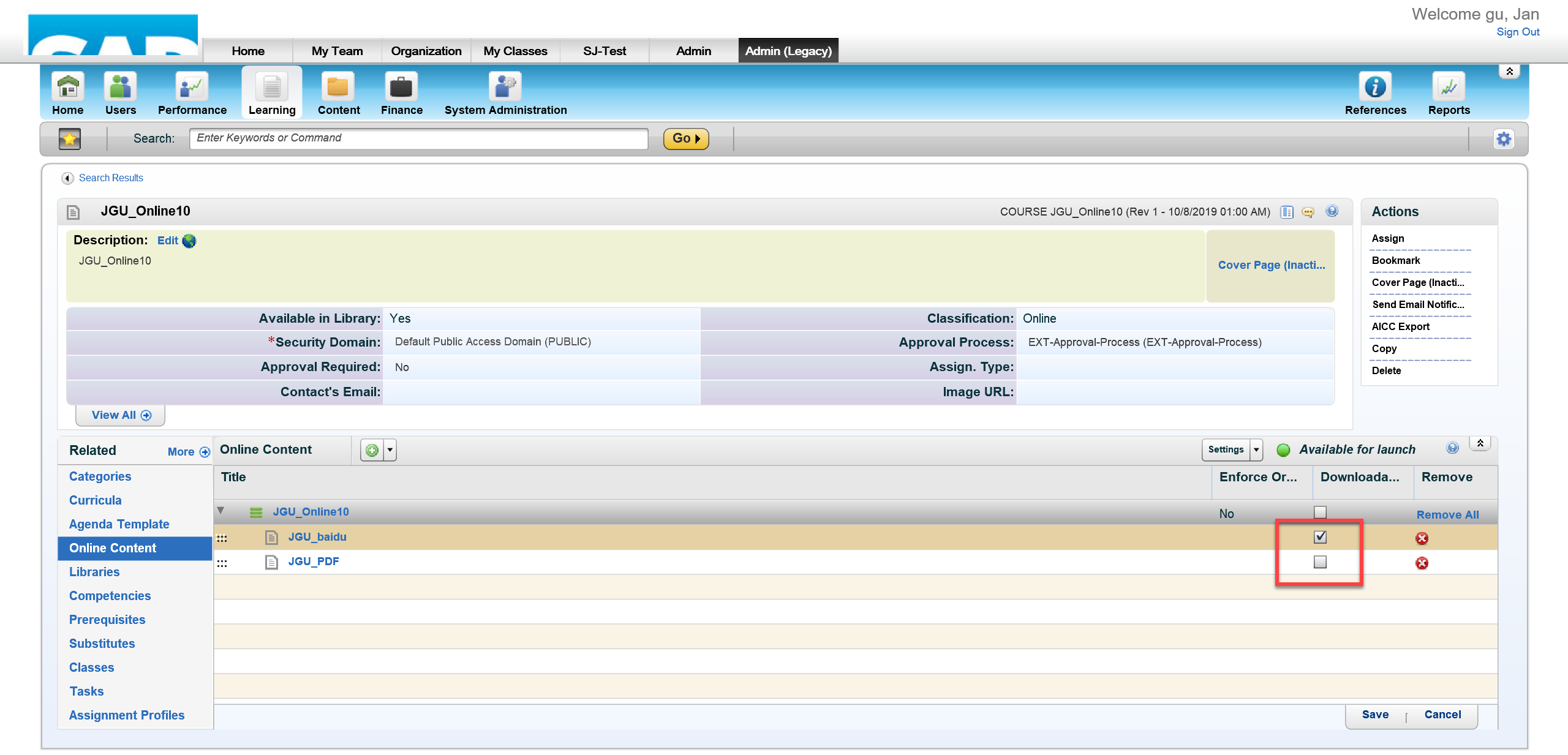Open the Finance briefcase icon
The width and height of the screenshot is (1568, 755).
pyautogui.click(x=401, y=87)
